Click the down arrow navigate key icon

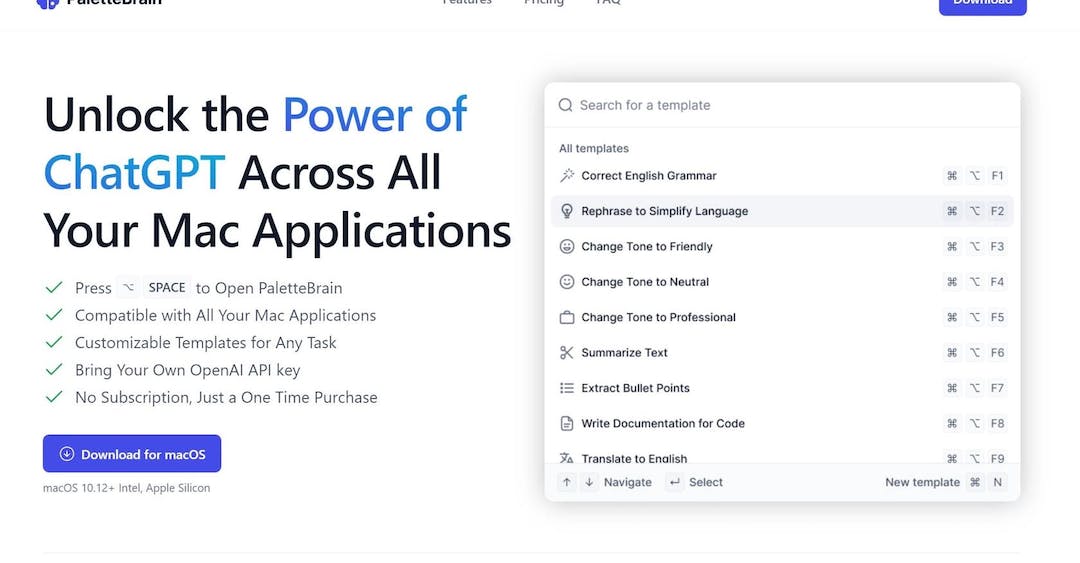[x=590, y=482]
